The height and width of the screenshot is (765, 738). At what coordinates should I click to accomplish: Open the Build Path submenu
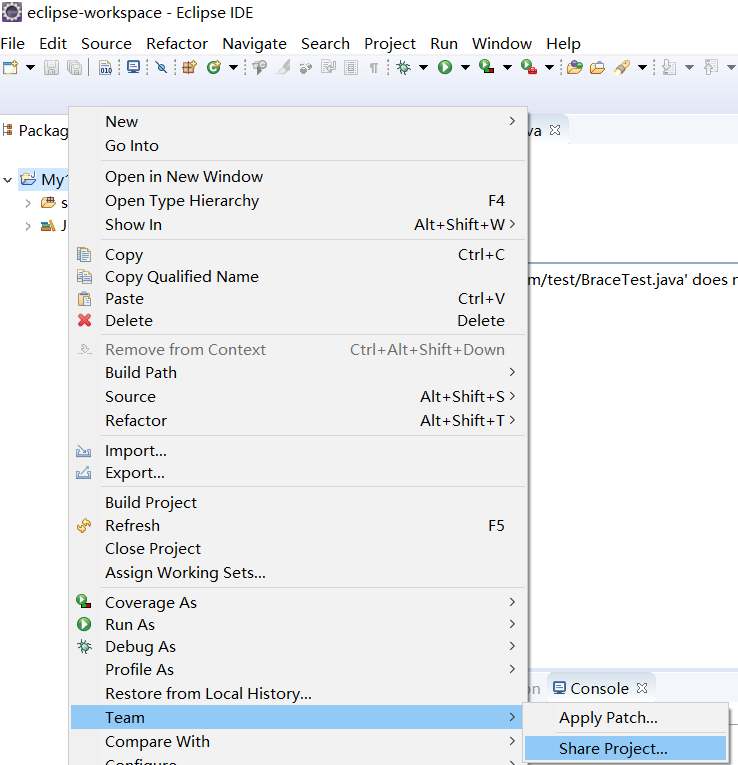pos(299,372)
